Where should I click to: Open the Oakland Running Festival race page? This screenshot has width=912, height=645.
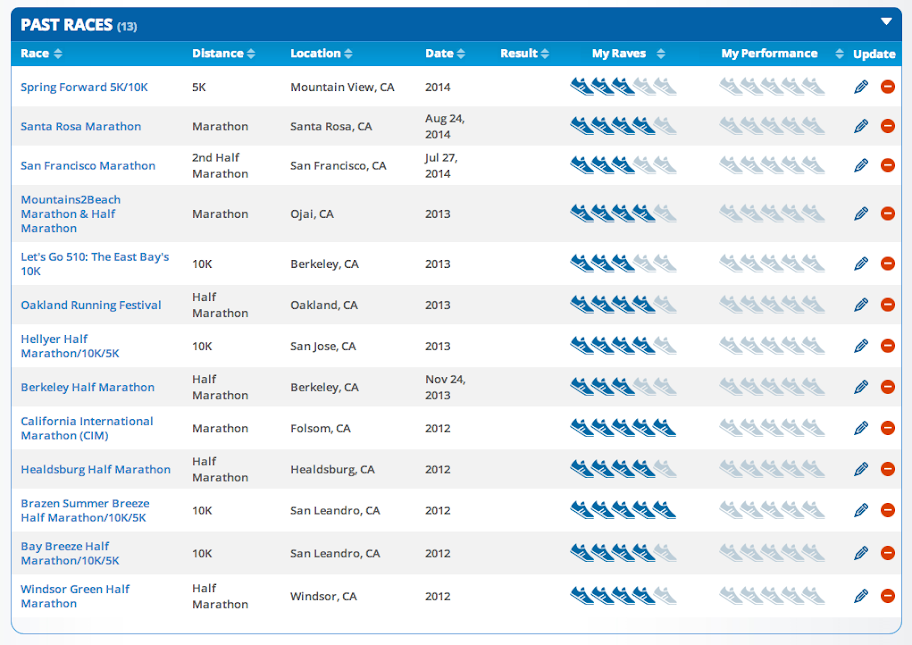pos(91,305)
